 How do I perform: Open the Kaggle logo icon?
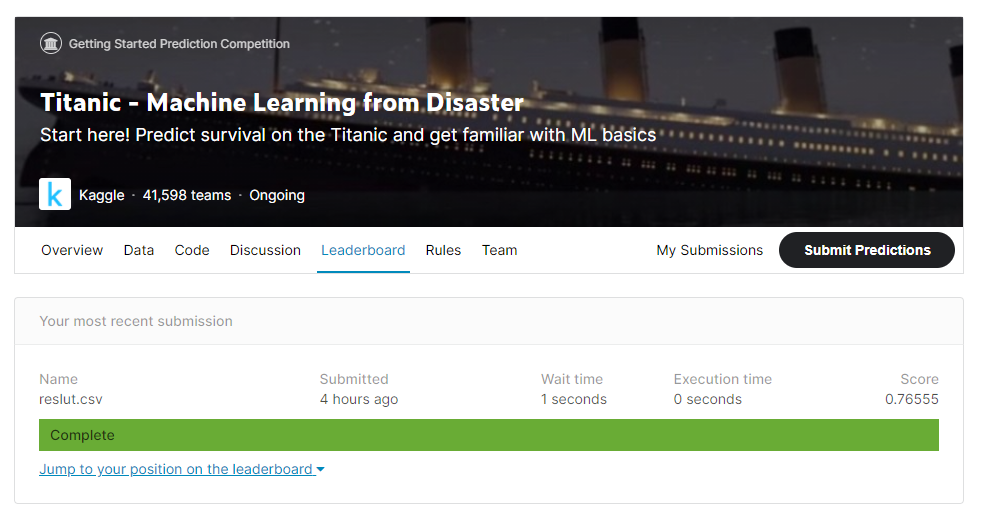55,194
